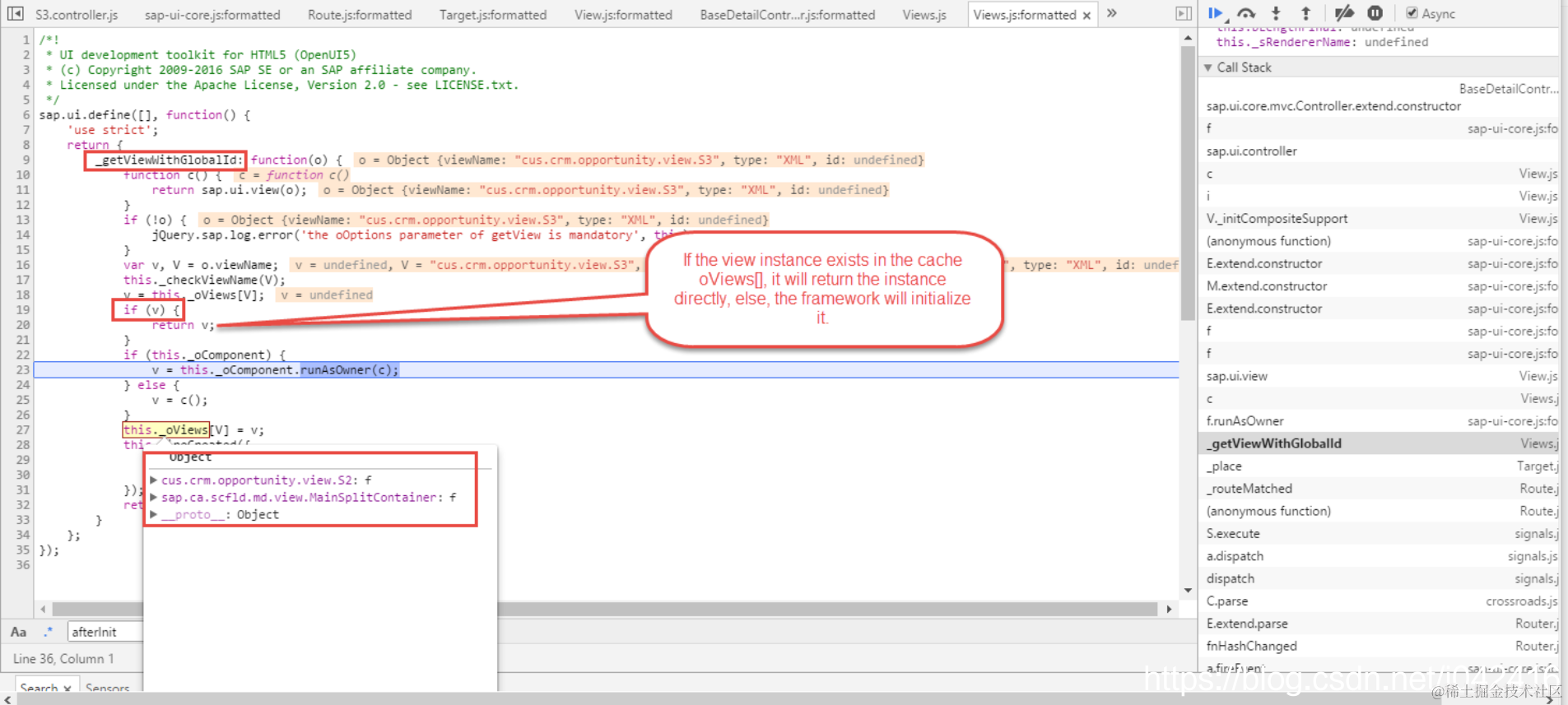This screenshot has height=705, width=1568.
Task: Select _getViewWithGlobalId call stack frame
Action: coord(1380,443)
